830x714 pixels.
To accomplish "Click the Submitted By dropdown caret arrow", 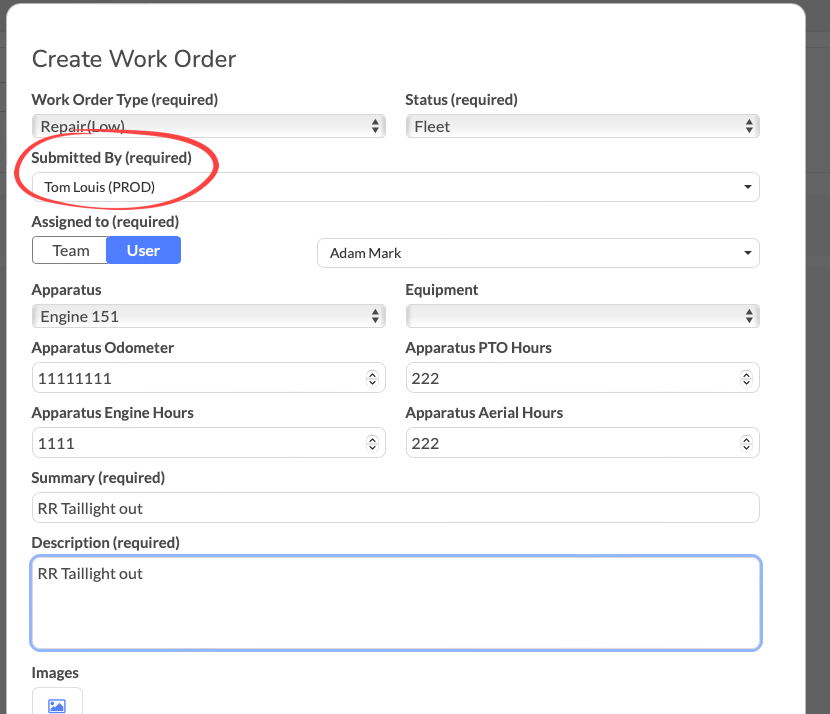I will [747, 187].
